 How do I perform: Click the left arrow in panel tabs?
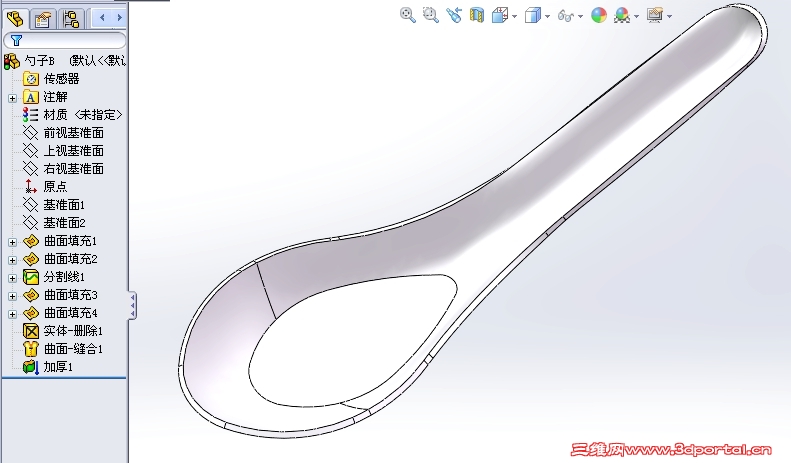click(102, 18)
